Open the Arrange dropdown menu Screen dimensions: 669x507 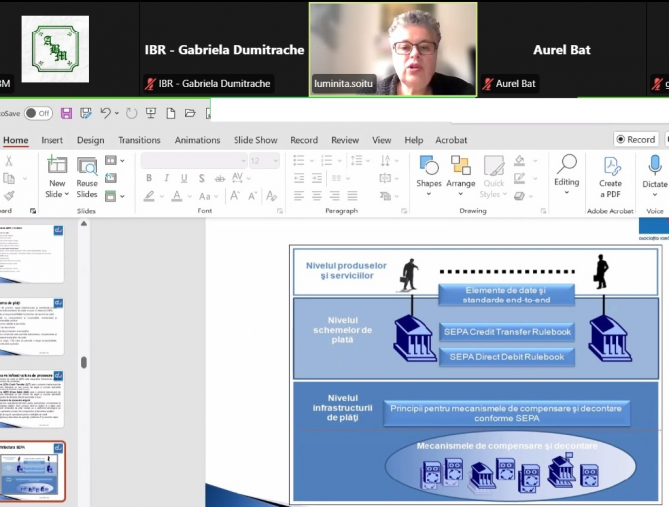point(460,175)
